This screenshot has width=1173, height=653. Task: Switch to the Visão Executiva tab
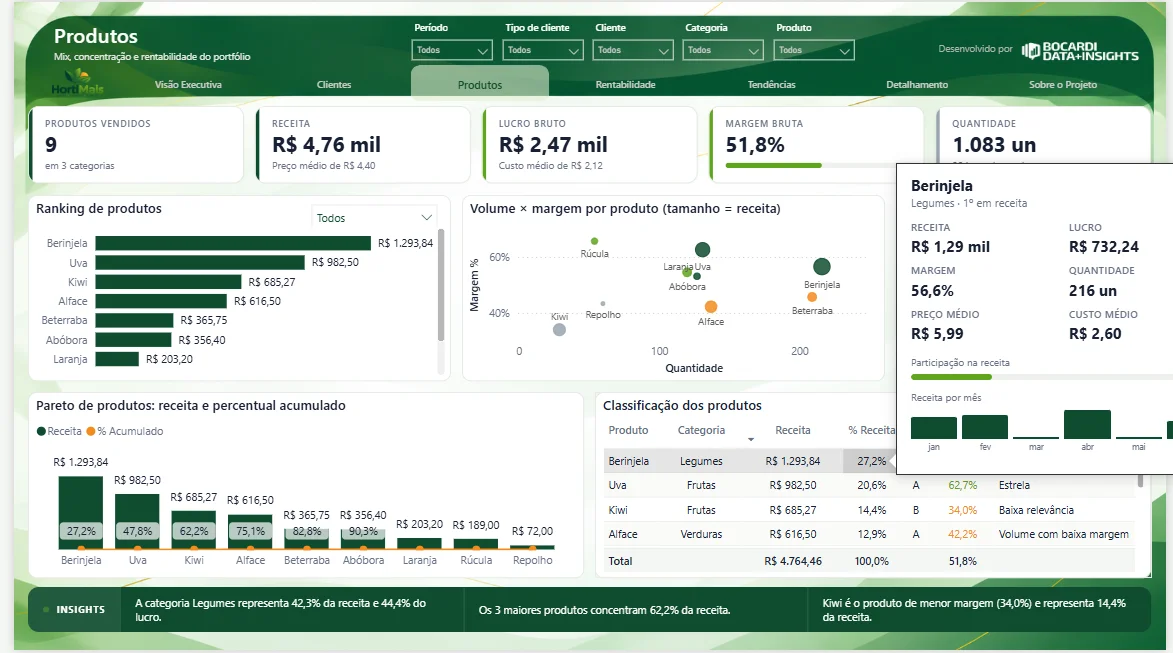[188, 85]
